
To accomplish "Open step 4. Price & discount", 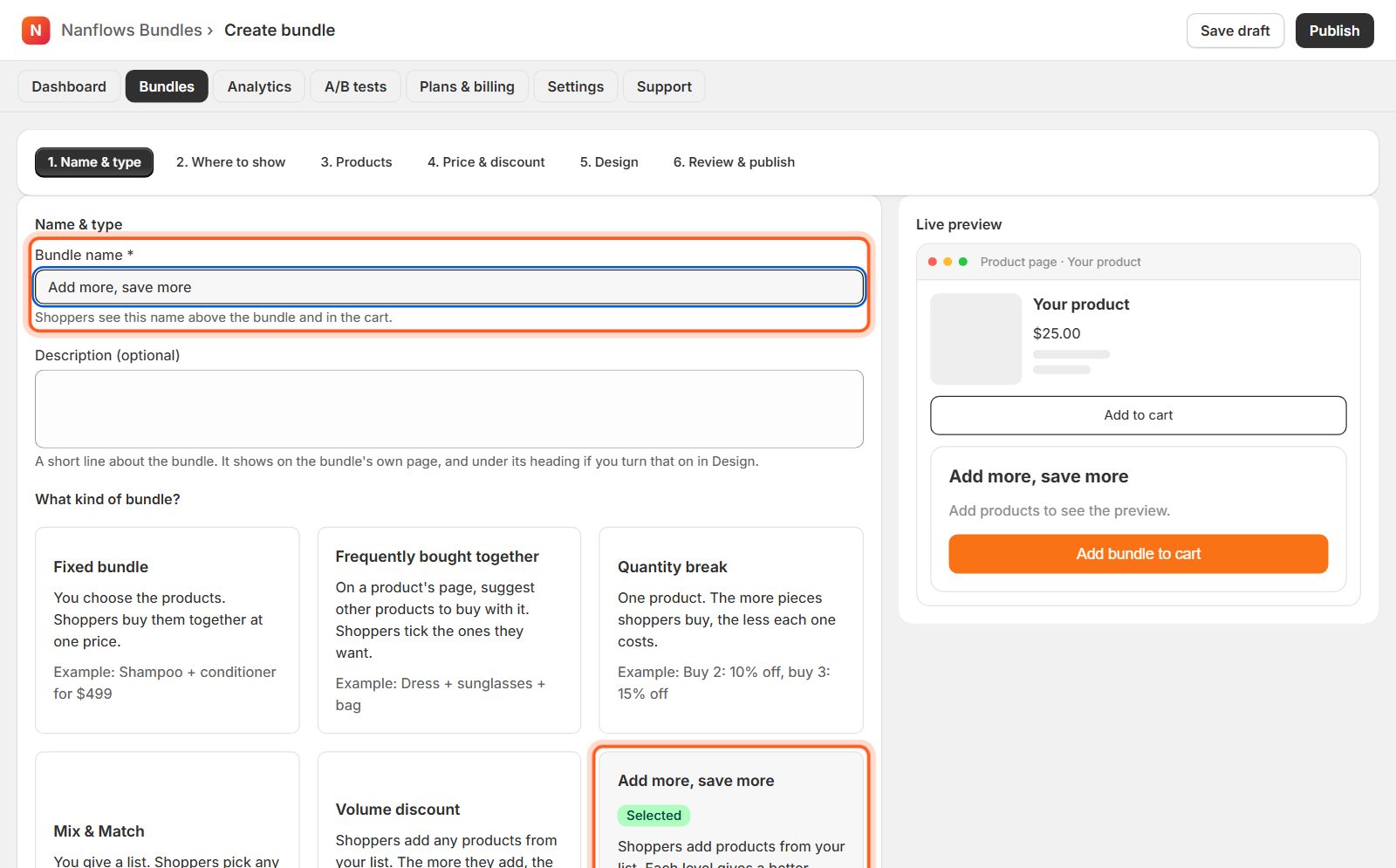I will point(486,162).
